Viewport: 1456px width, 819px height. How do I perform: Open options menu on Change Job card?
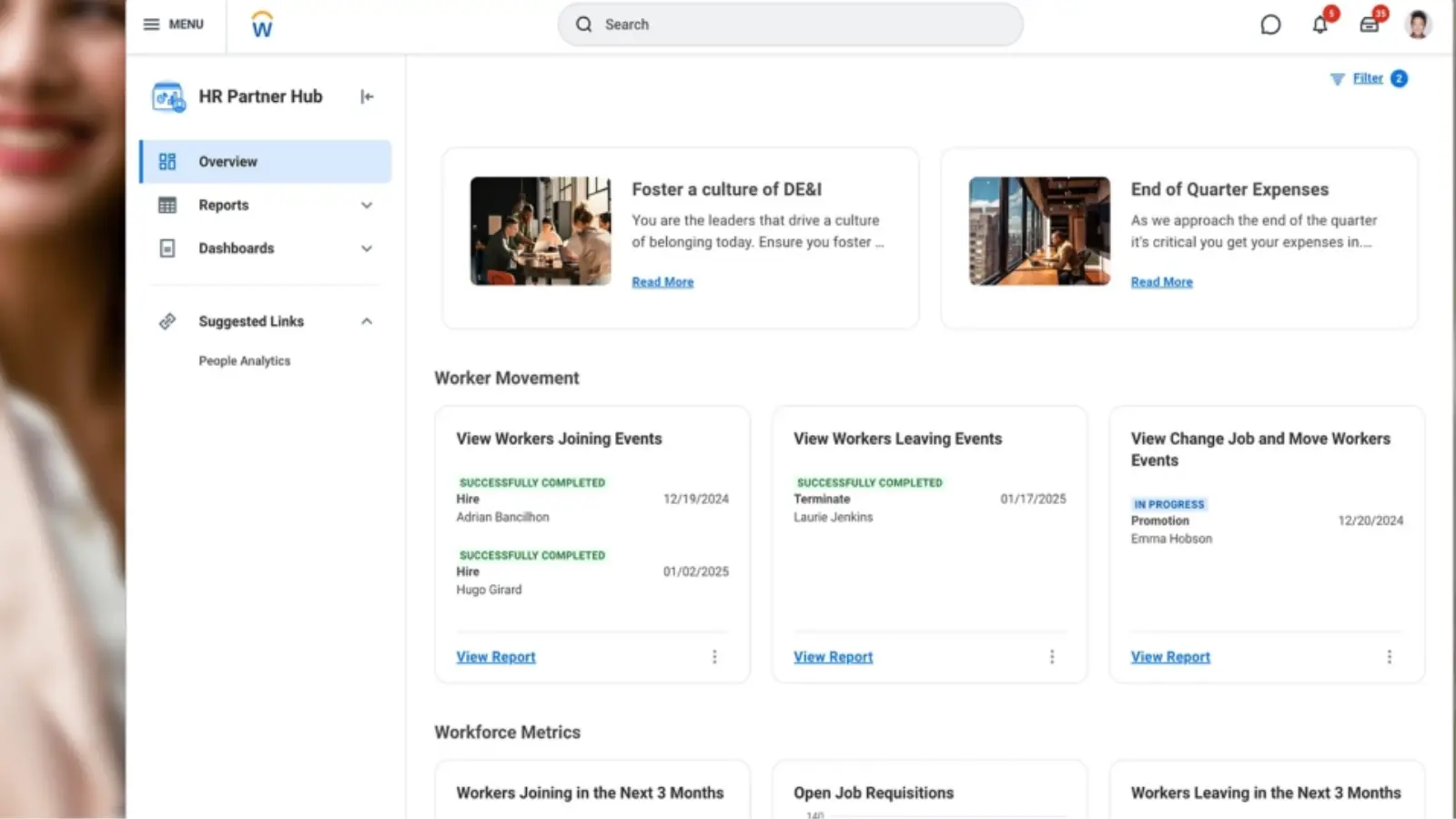[x=1389, y=657]
